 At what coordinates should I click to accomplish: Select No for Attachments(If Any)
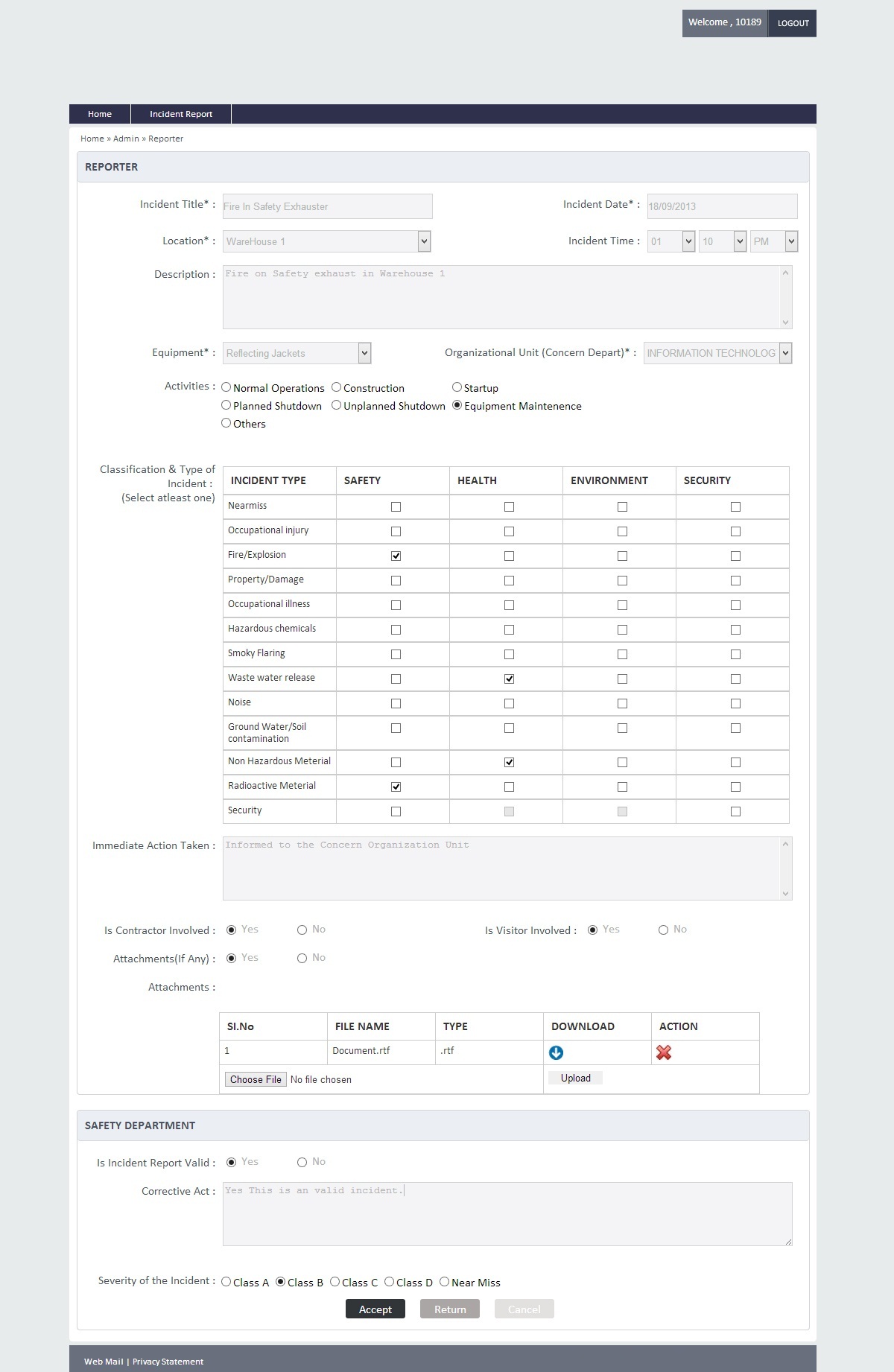click(302, 958)
